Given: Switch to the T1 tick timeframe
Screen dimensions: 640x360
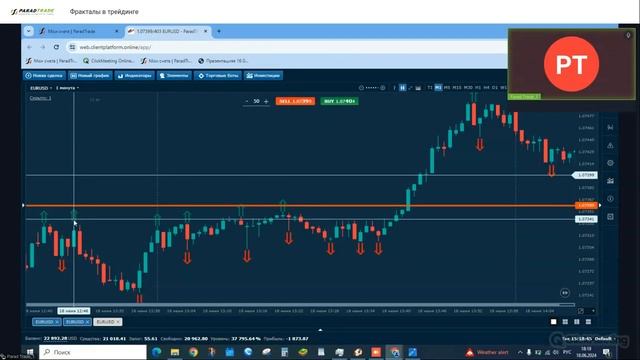Looking at the screenshot, I should tap(430, 88).
